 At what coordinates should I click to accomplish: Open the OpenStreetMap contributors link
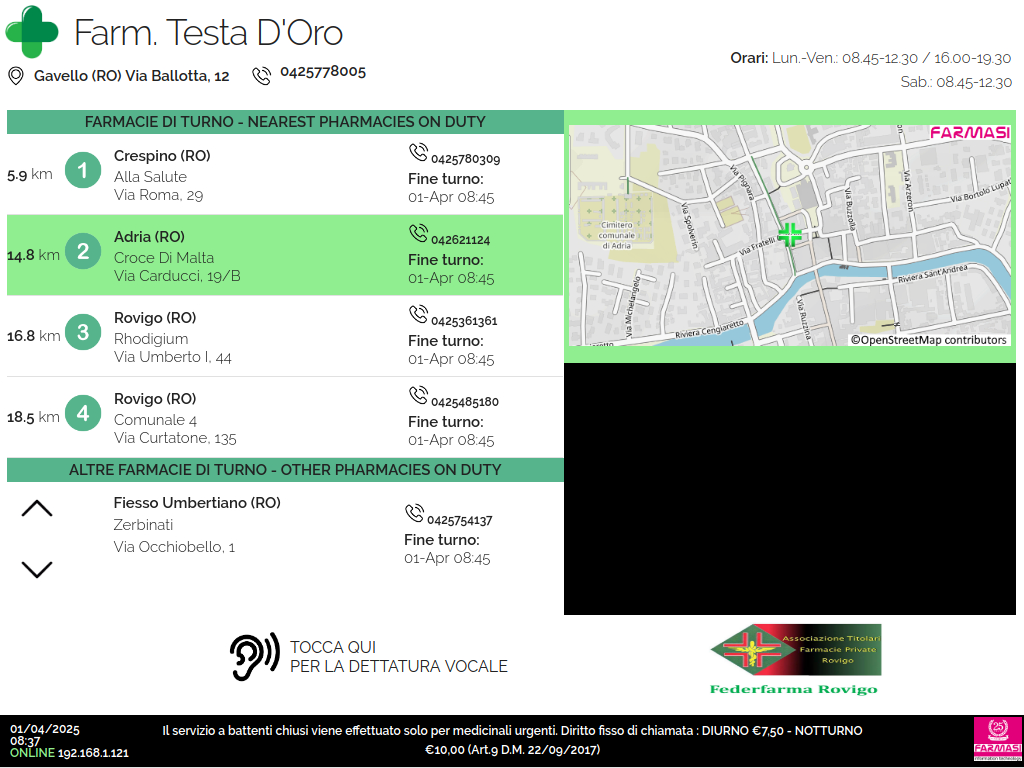(929, 340)
